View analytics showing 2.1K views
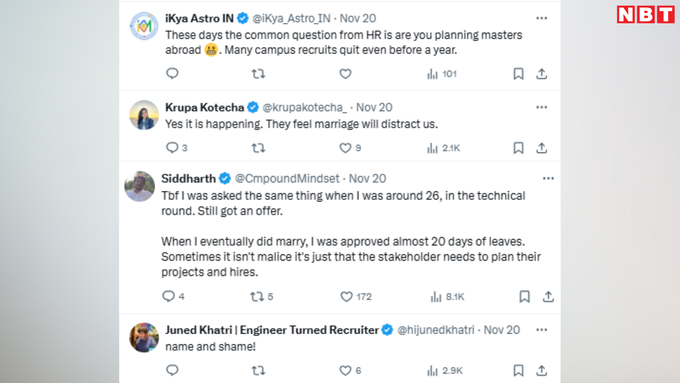This screenshot has height=383, width=680. click(443, 148)
